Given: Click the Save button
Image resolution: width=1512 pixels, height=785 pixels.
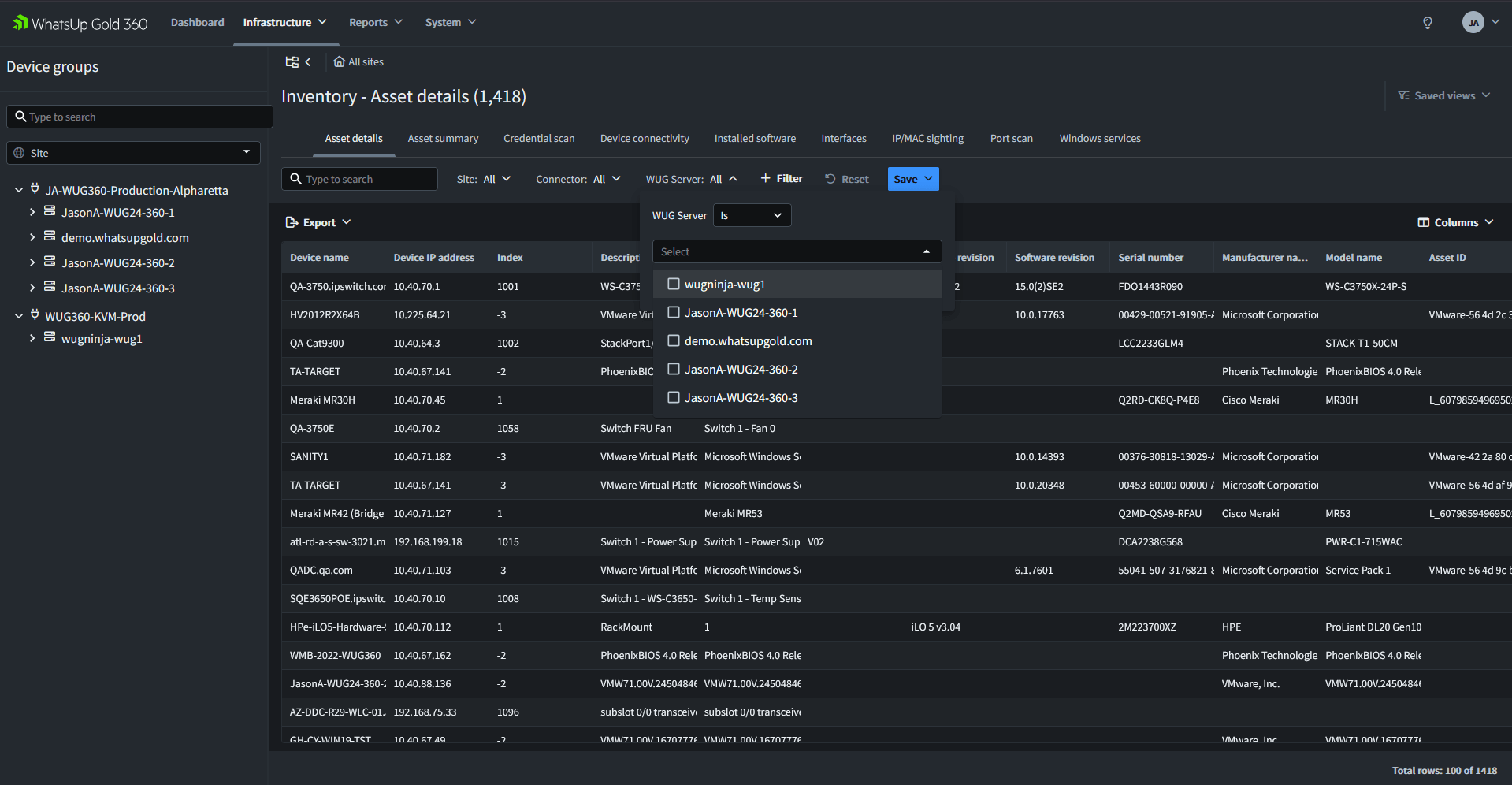Looking at the screenshot, I should click(x=913, y=179).
